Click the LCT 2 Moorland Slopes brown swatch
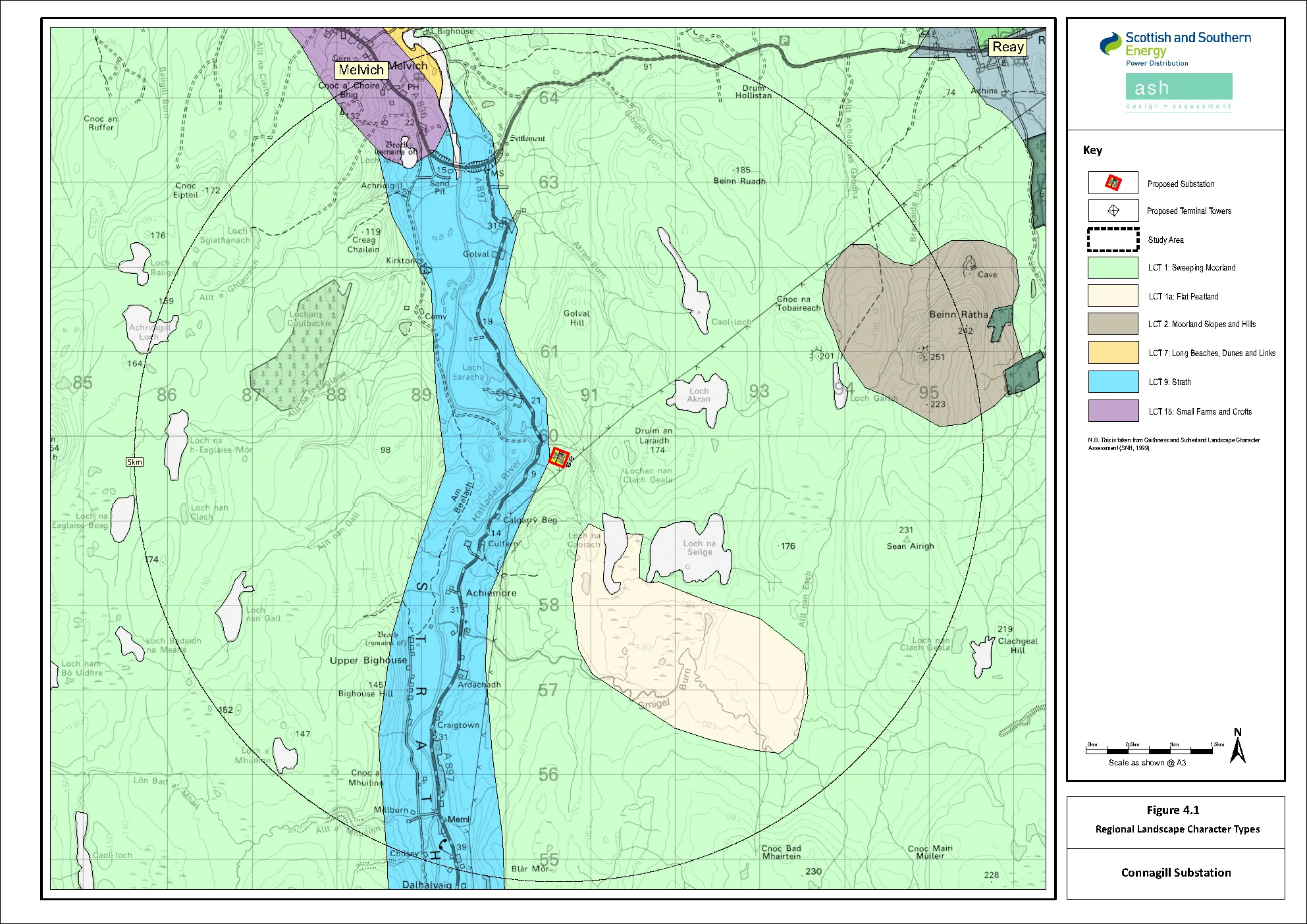 [x=1113, y=324]
